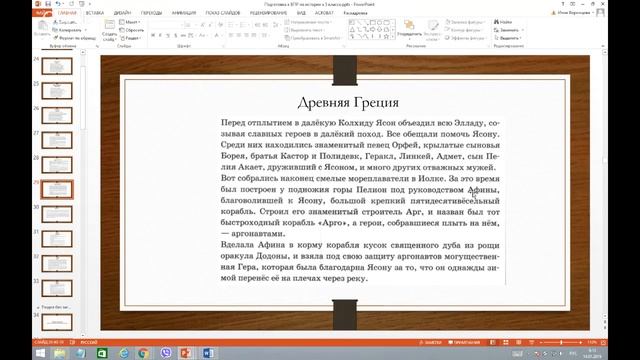Open the Вид ribbon tab
The height and width of the screenshot is (360, 640).
(x=301, y=13)
